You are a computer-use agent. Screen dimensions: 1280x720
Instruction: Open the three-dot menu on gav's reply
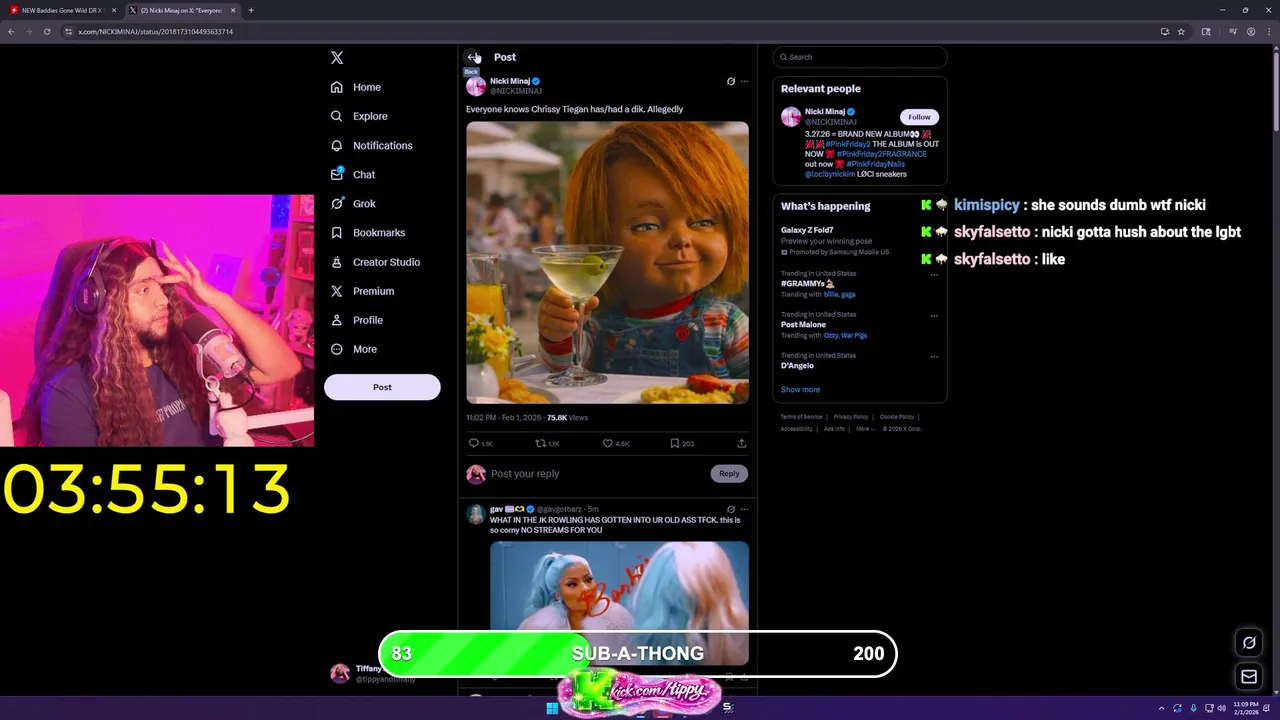[x=744, y=509]
